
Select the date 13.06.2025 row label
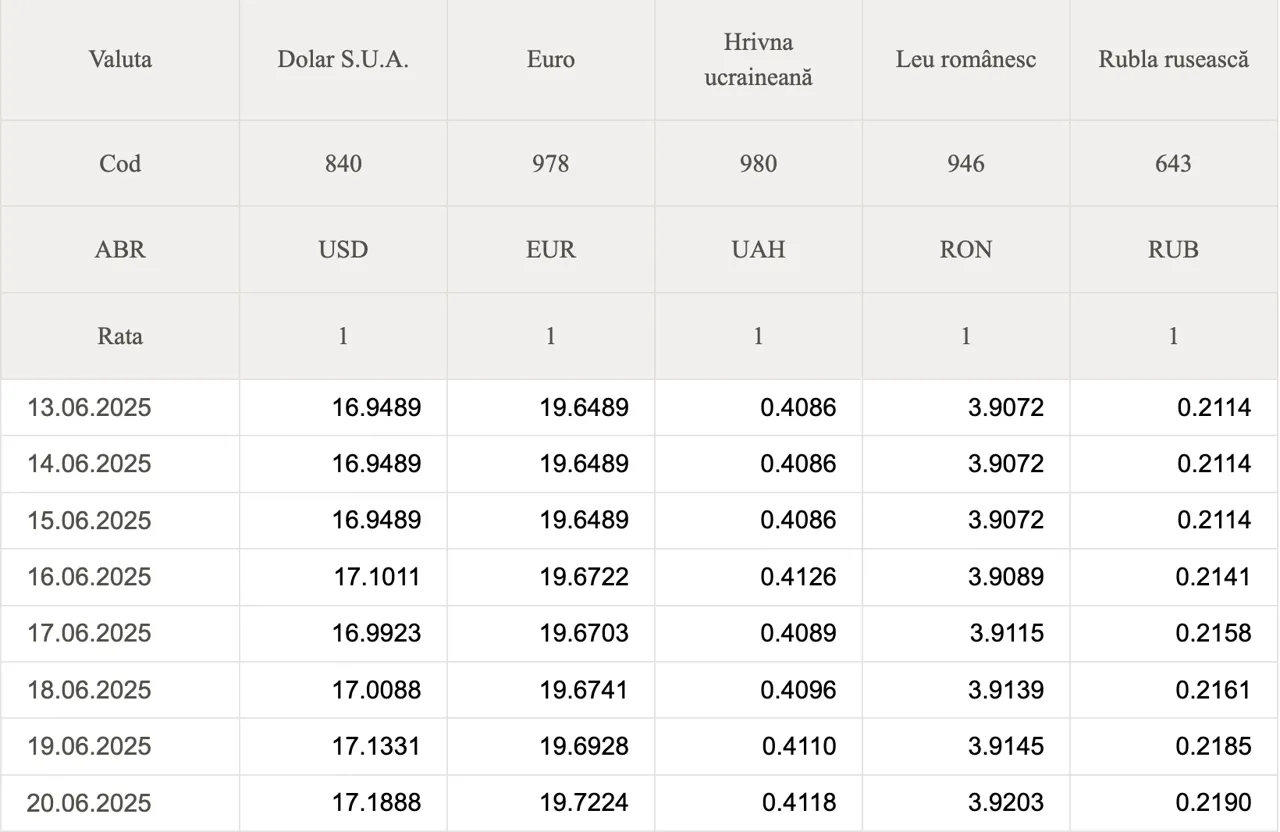(89, 408)
